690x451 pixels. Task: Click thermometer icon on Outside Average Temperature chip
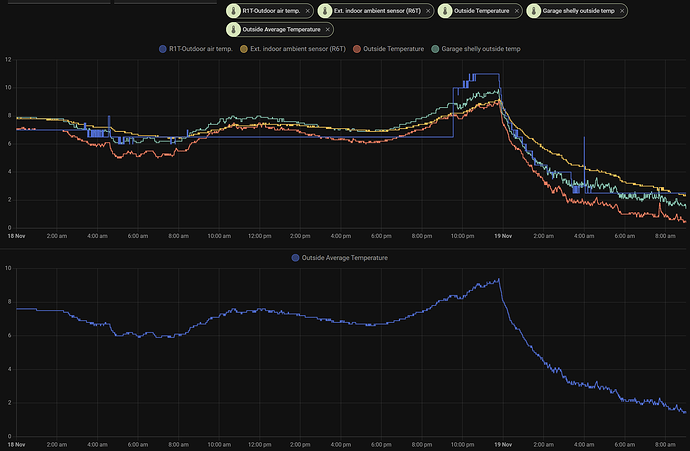click(233, 28)
